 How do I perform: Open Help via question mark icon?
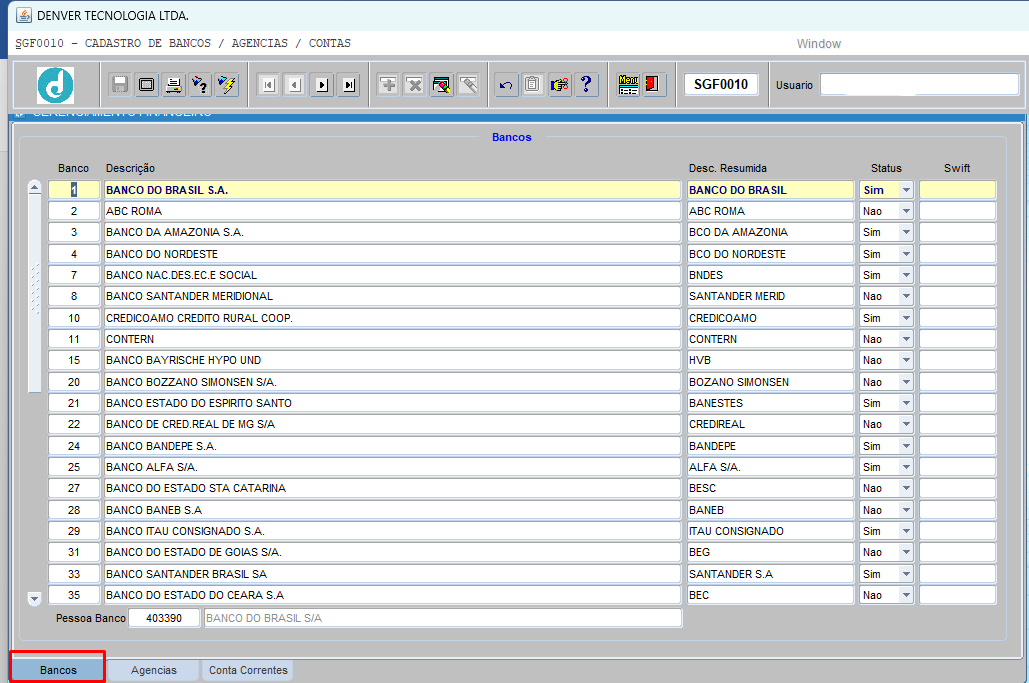click(x=587, y=85)
